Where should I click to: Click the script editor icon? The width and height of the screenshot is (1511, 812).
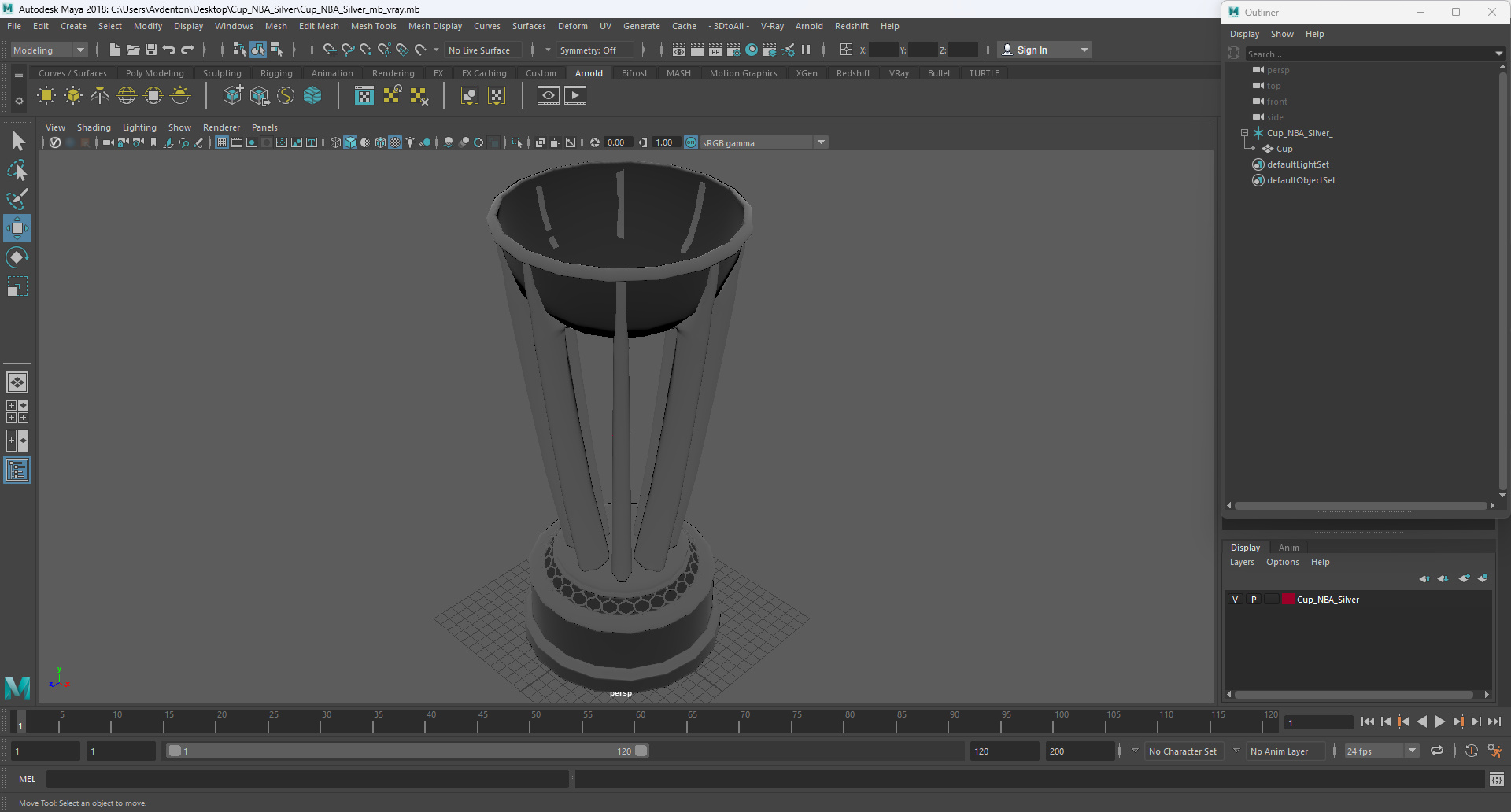pyautogui.click(x=1496, y=779)
